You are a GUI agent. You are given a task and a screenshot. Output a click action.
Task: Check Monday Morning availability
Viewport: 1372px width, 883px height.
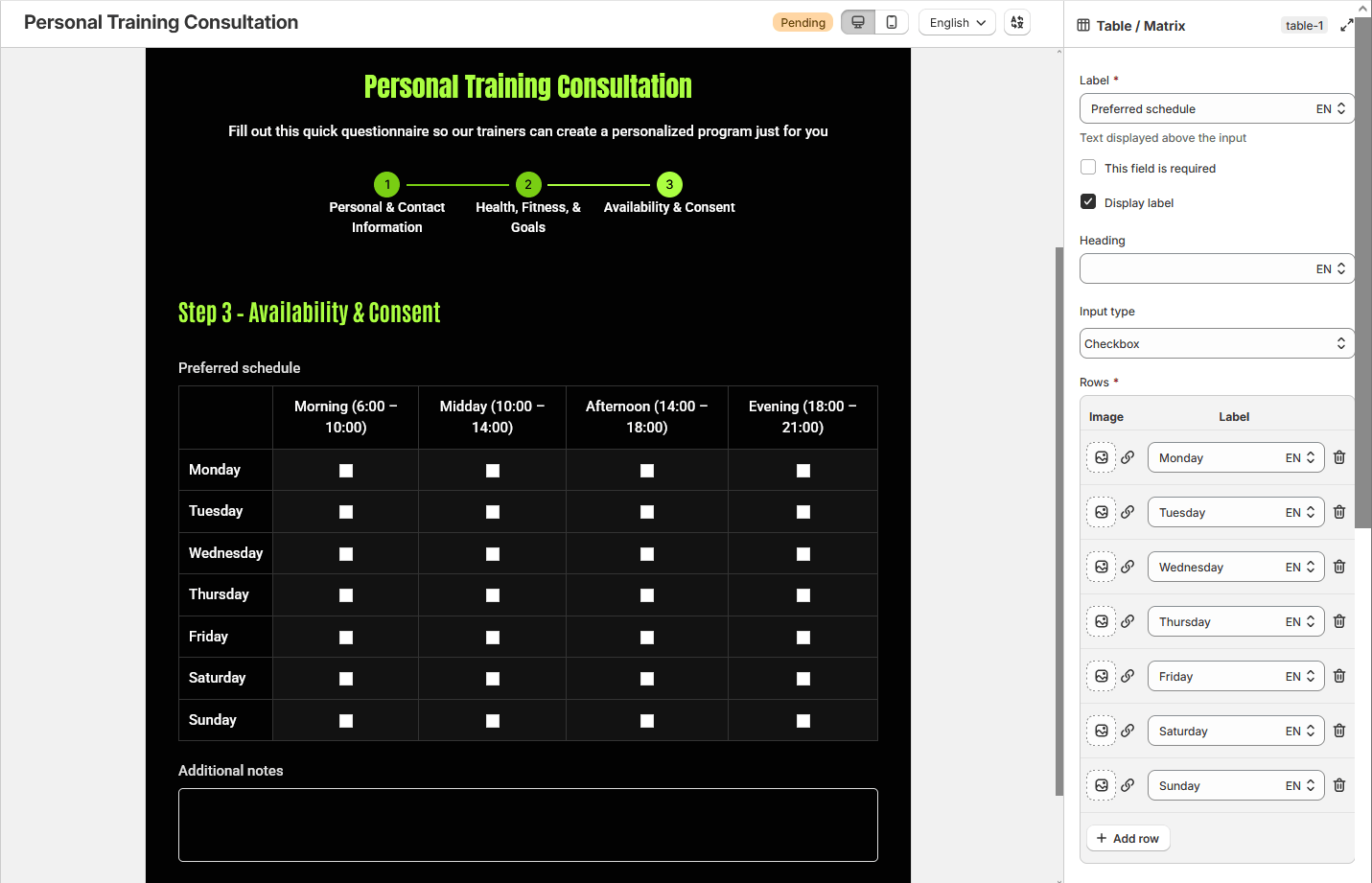pyautogui.click(x=346, y=471)
